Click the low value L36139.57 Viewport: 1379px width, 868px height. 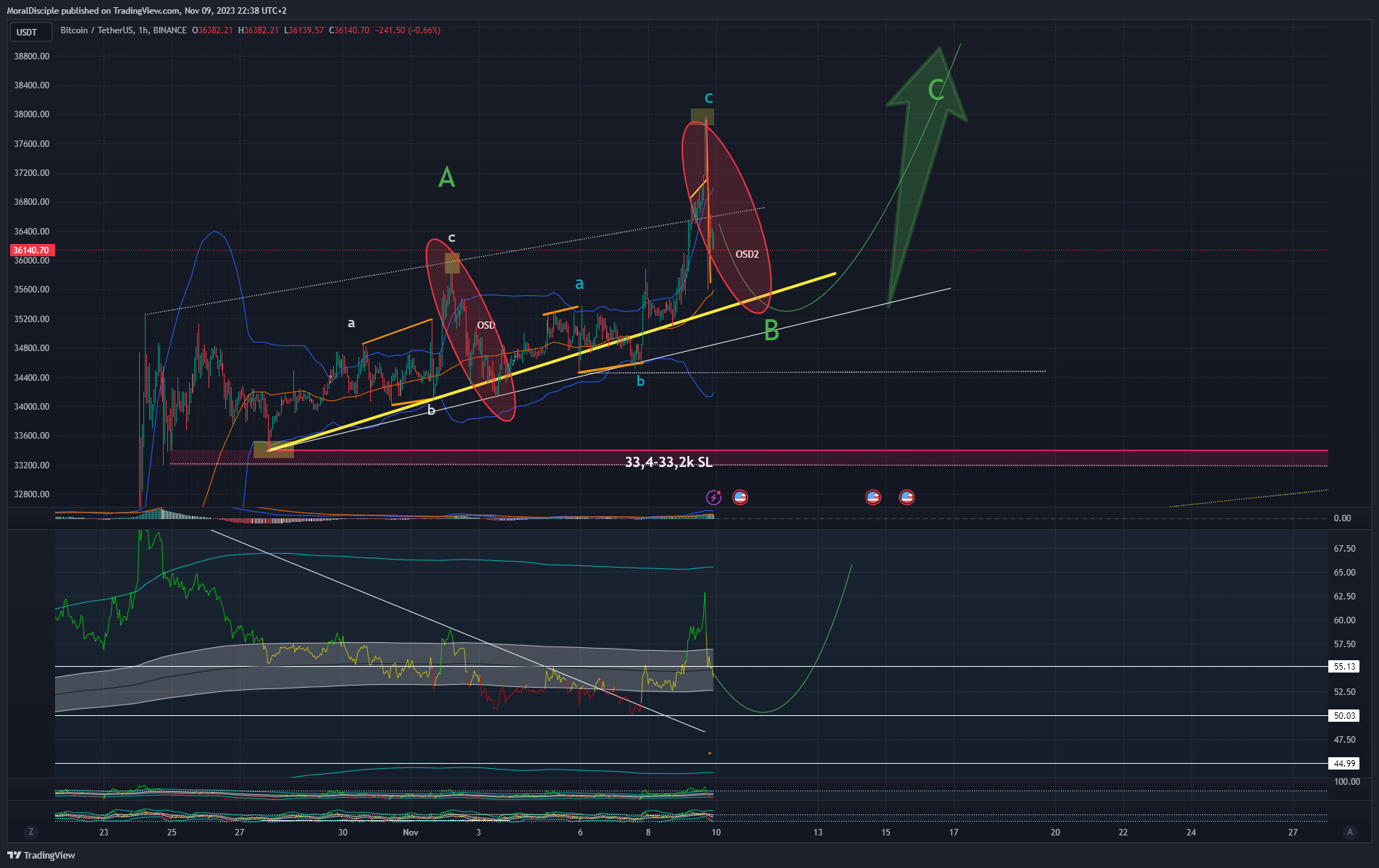(303, 30)
